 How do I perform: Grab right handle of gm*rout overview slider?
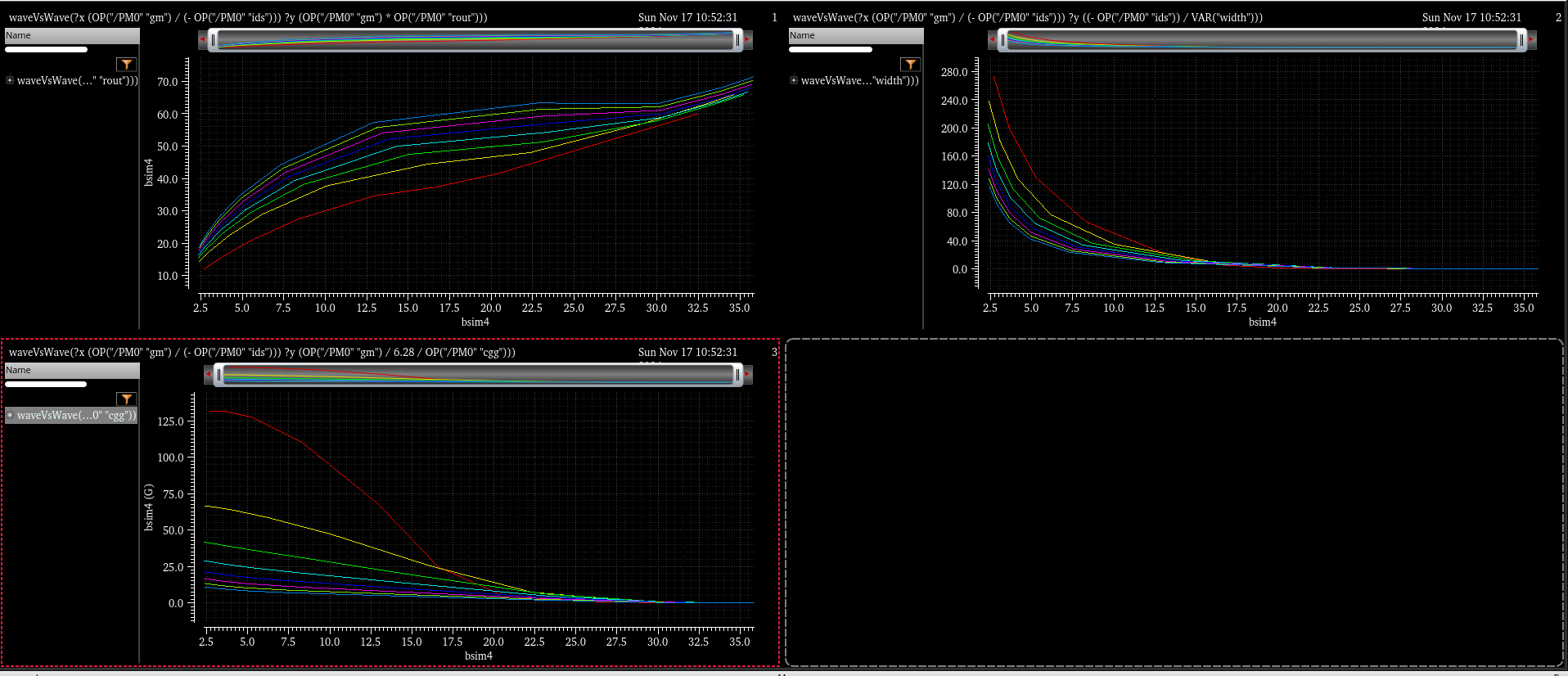(737, 39)
